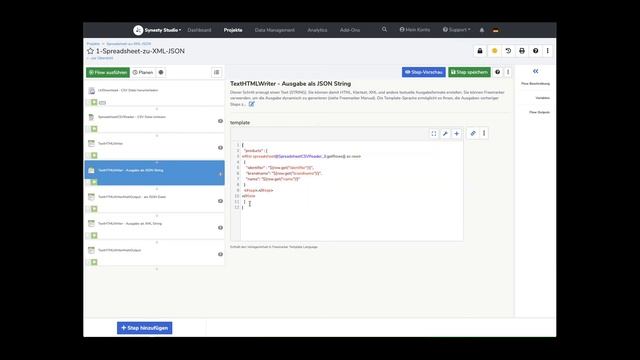
Task: Run the last TextHTMLWriterHashOutput step green button
Action: [x=94, y=262]
